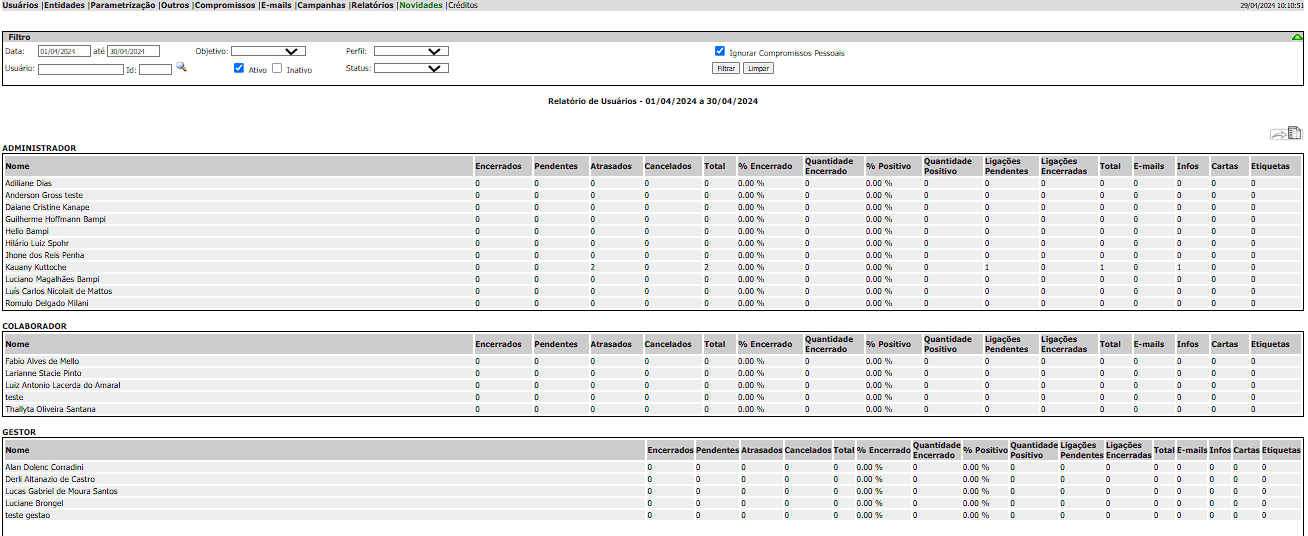Click the end date field 30/04/2024
The width and height of the screenshot is (1308, 536).
tap(133, 52)
